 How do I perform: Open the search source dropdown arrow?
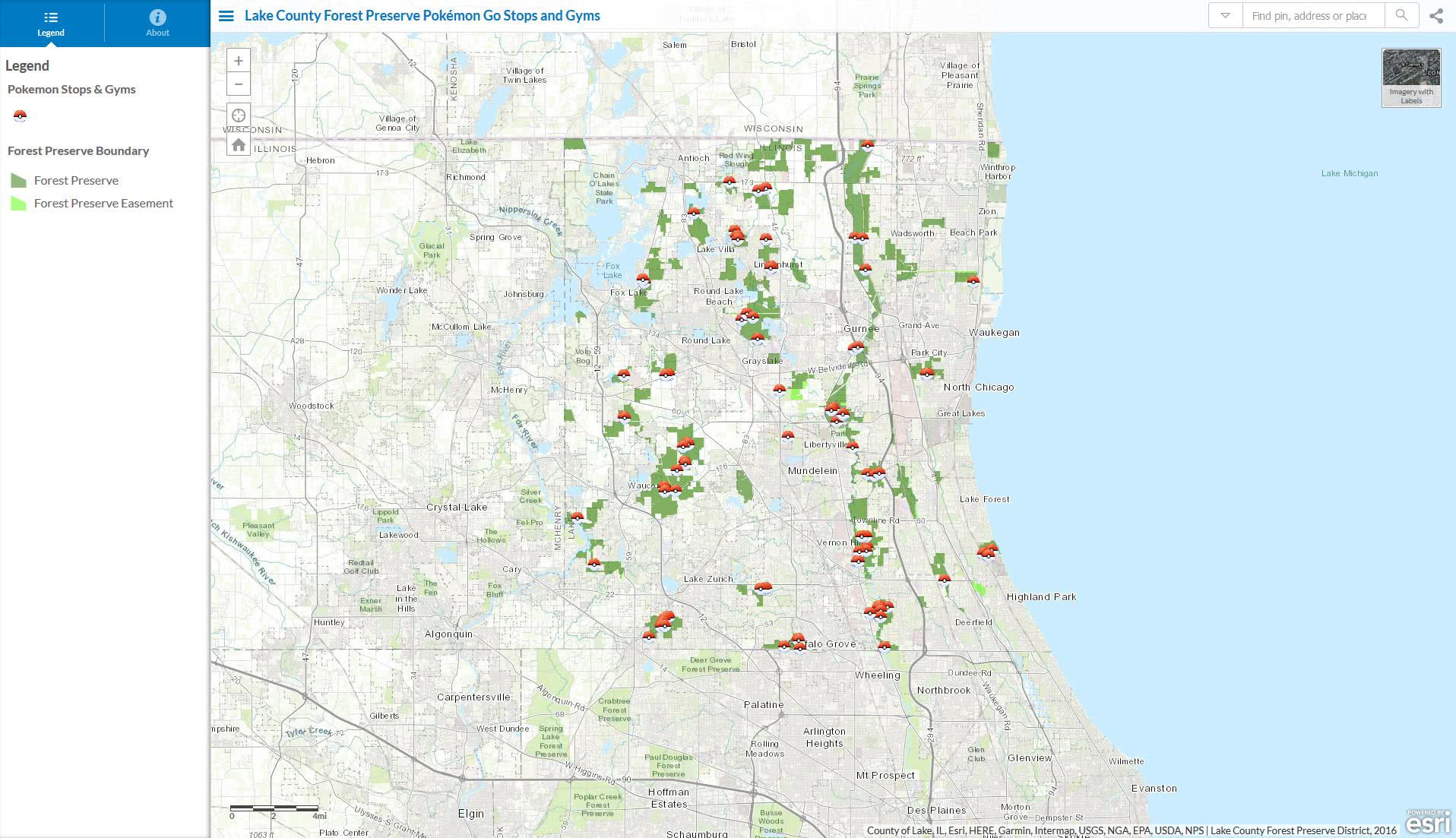click(1225, 16)
